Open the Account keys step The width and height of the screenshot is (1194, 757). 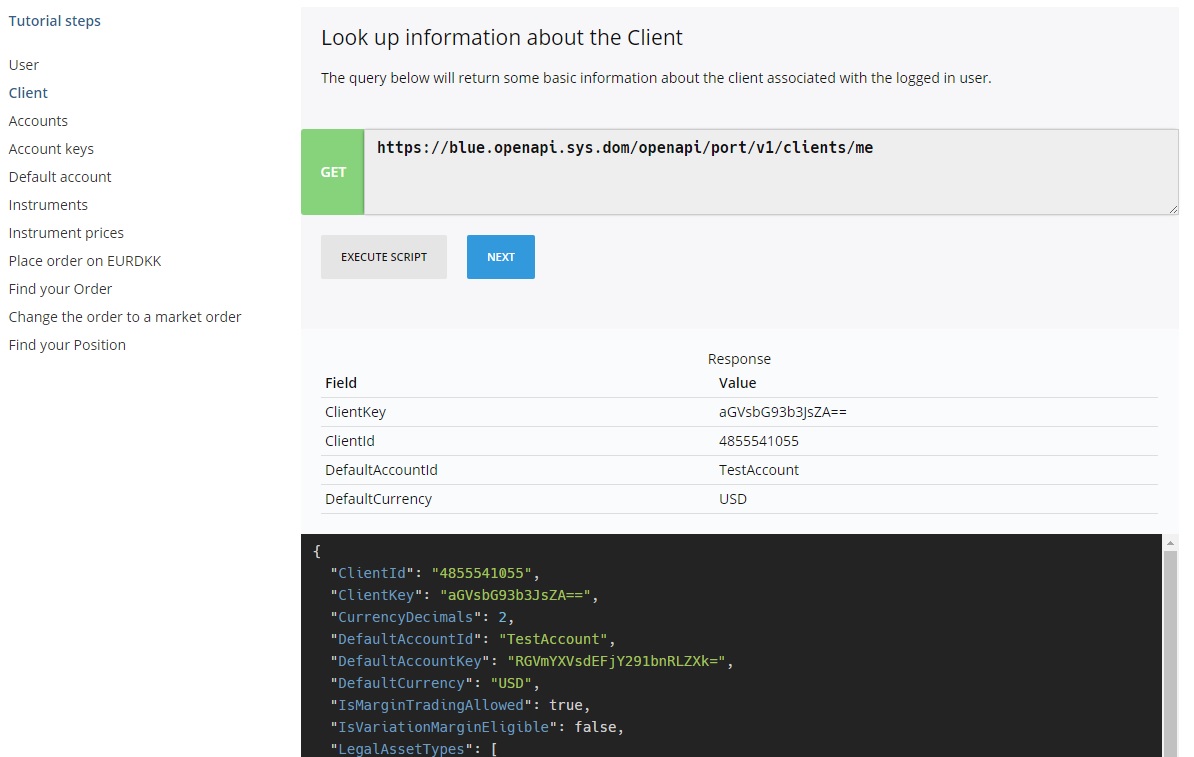(51, 149)
